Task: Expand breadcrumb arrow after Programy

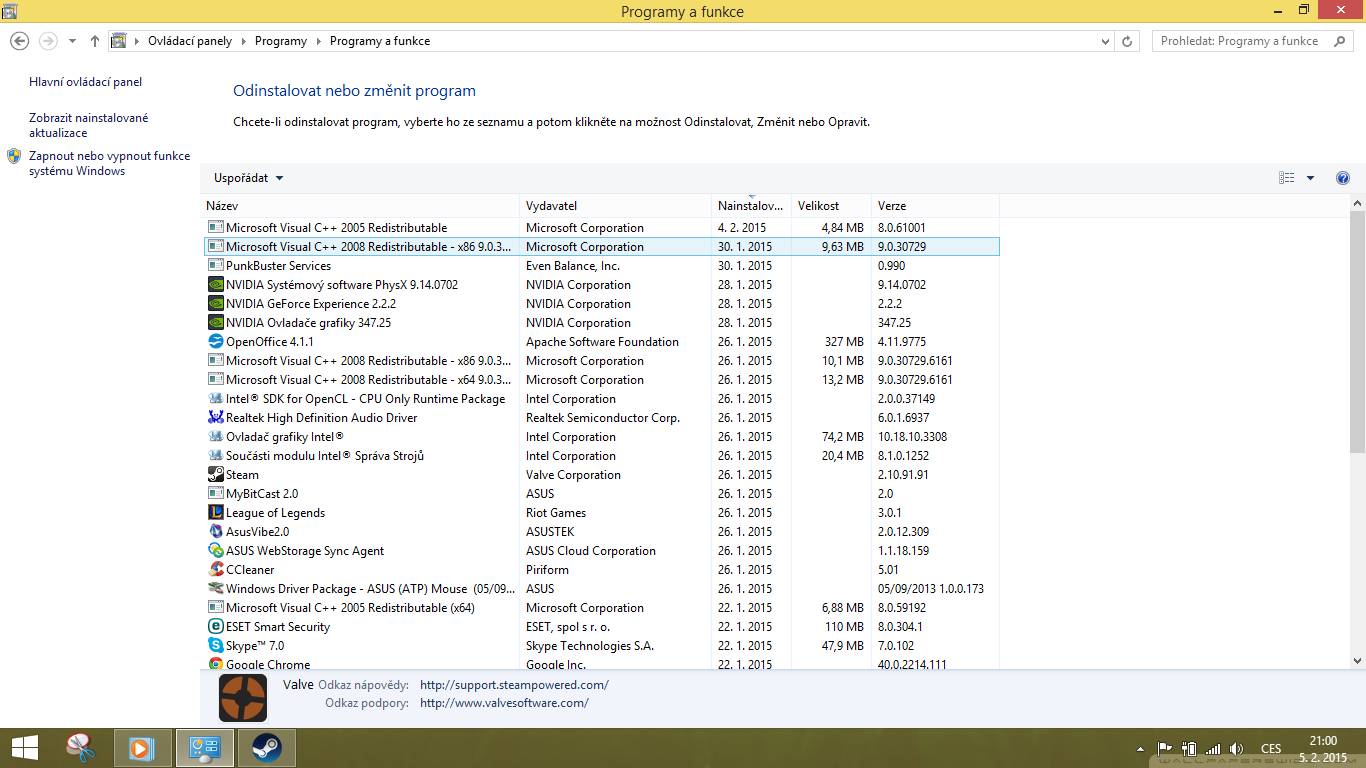Action: point(318,41)
